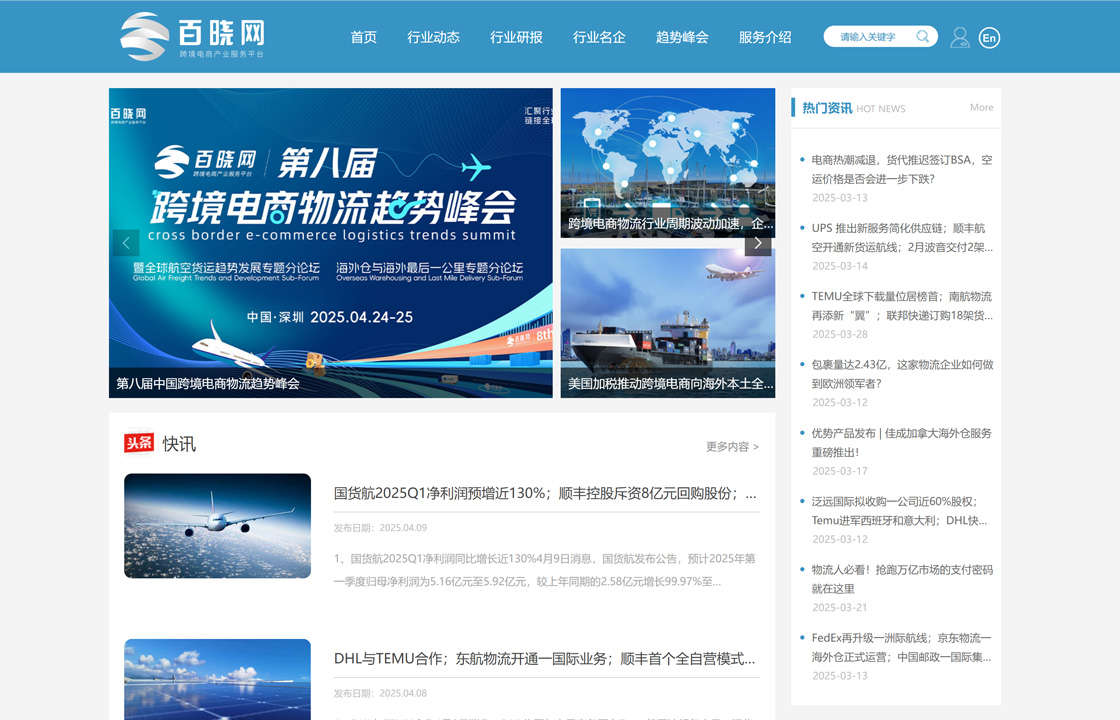Open hot news 物流人必看！抢跑万亿市场

tap(902, 579)
